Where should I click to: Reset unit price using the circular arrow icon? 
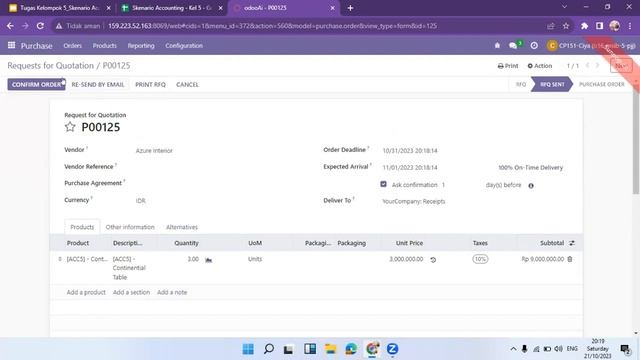click(x=433, y=260)
